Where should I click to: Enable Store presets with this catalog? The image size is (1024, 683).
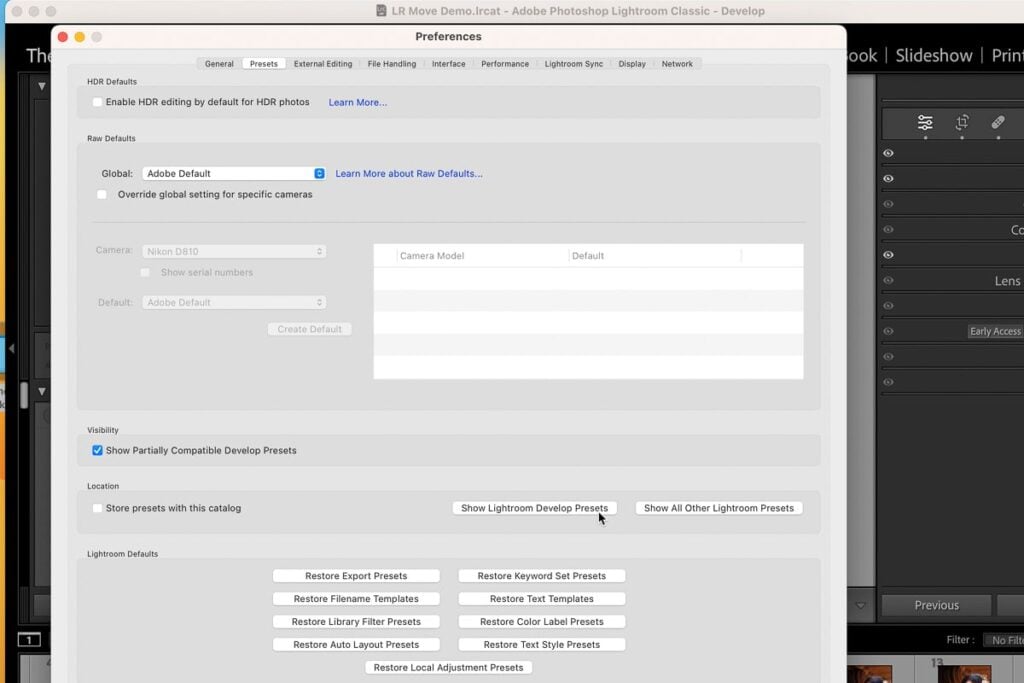(x=97, y=508)
